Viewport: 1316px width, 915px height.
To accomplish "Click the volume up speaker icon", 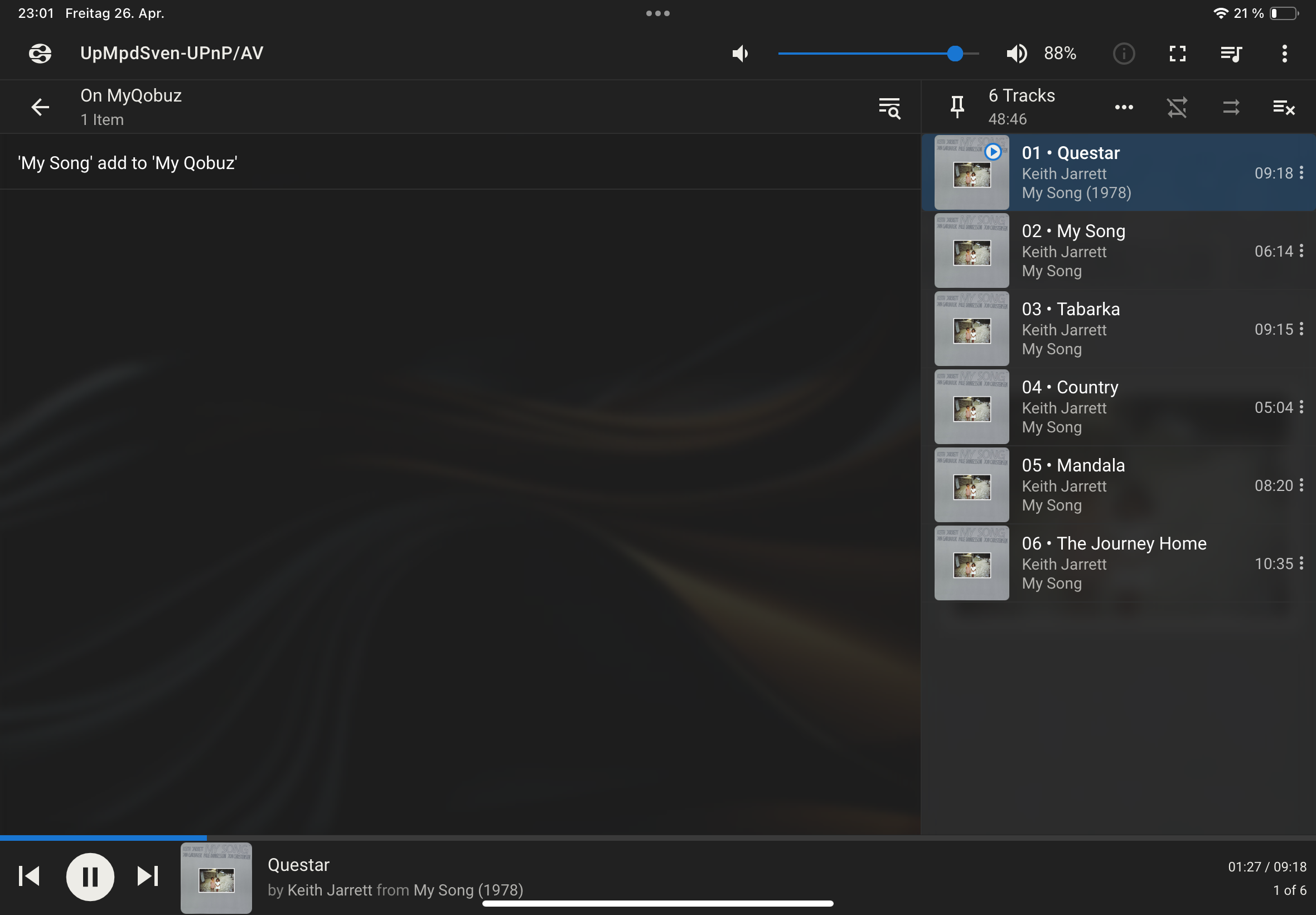I will pos(1017,54).
